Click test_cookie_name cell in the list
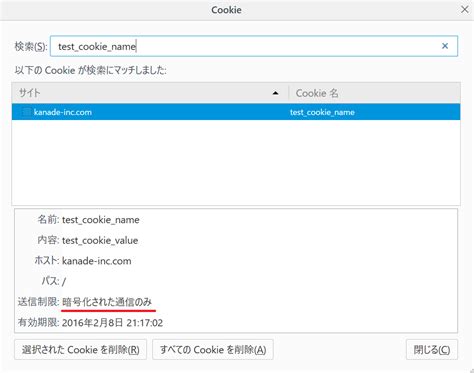 pos(322,112)
